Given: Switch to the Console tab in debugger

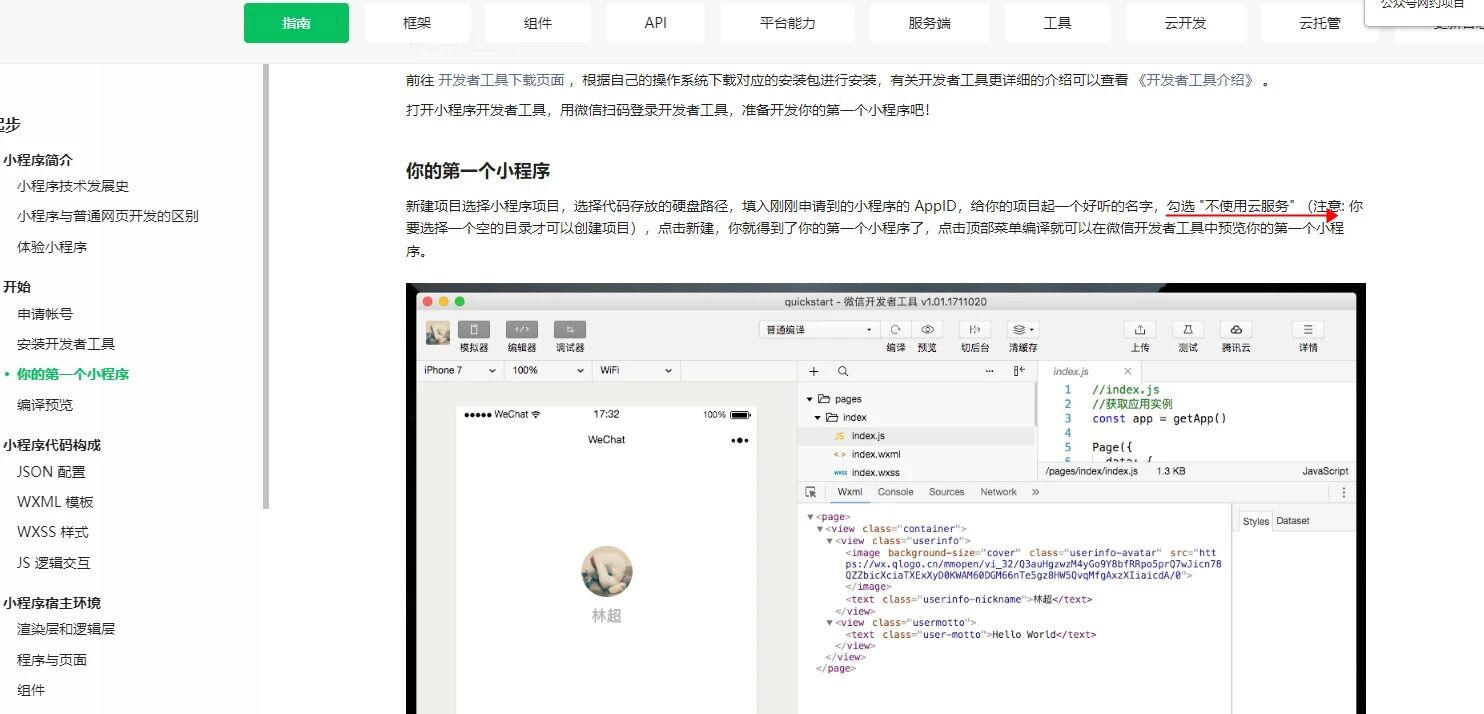Looking at the screenshot, I should click(x=896, y=492).
